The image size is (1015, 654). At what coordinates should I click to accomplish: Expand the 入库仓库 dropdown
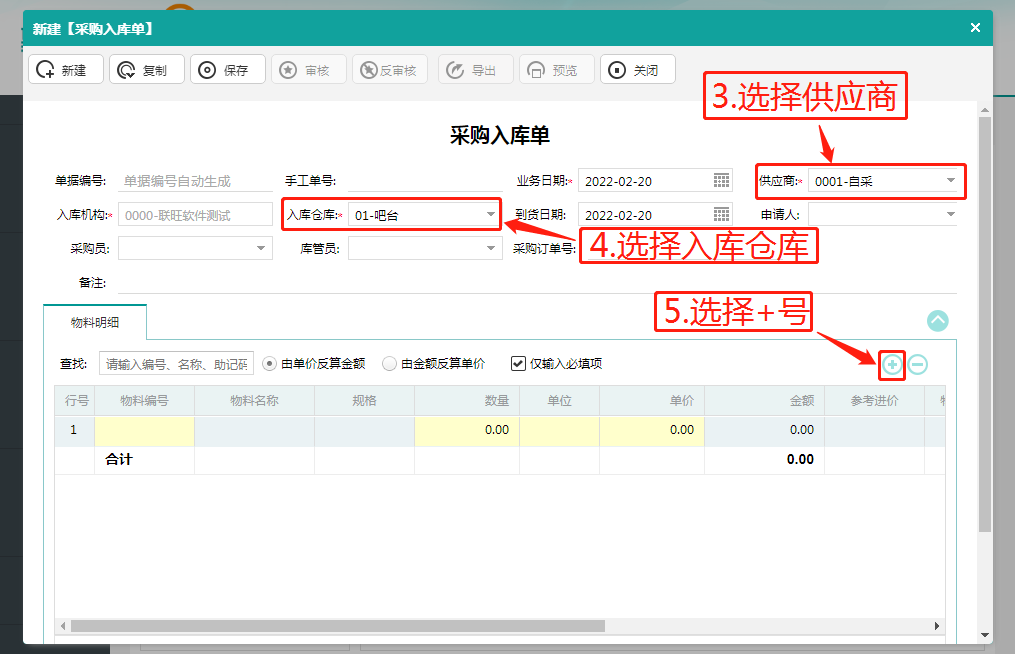tap(491, 214)
